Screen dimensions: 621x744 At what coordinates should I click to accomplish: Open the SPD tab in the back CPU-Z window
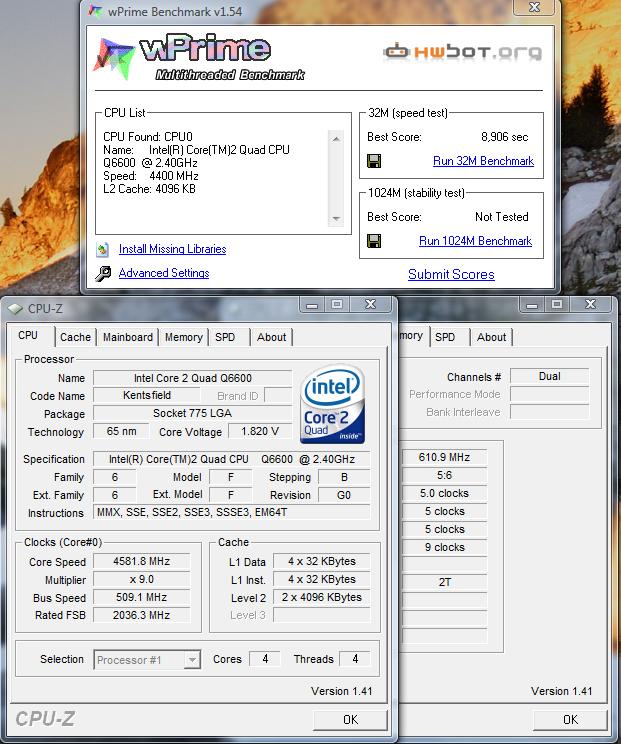click(x=445, y=337)
